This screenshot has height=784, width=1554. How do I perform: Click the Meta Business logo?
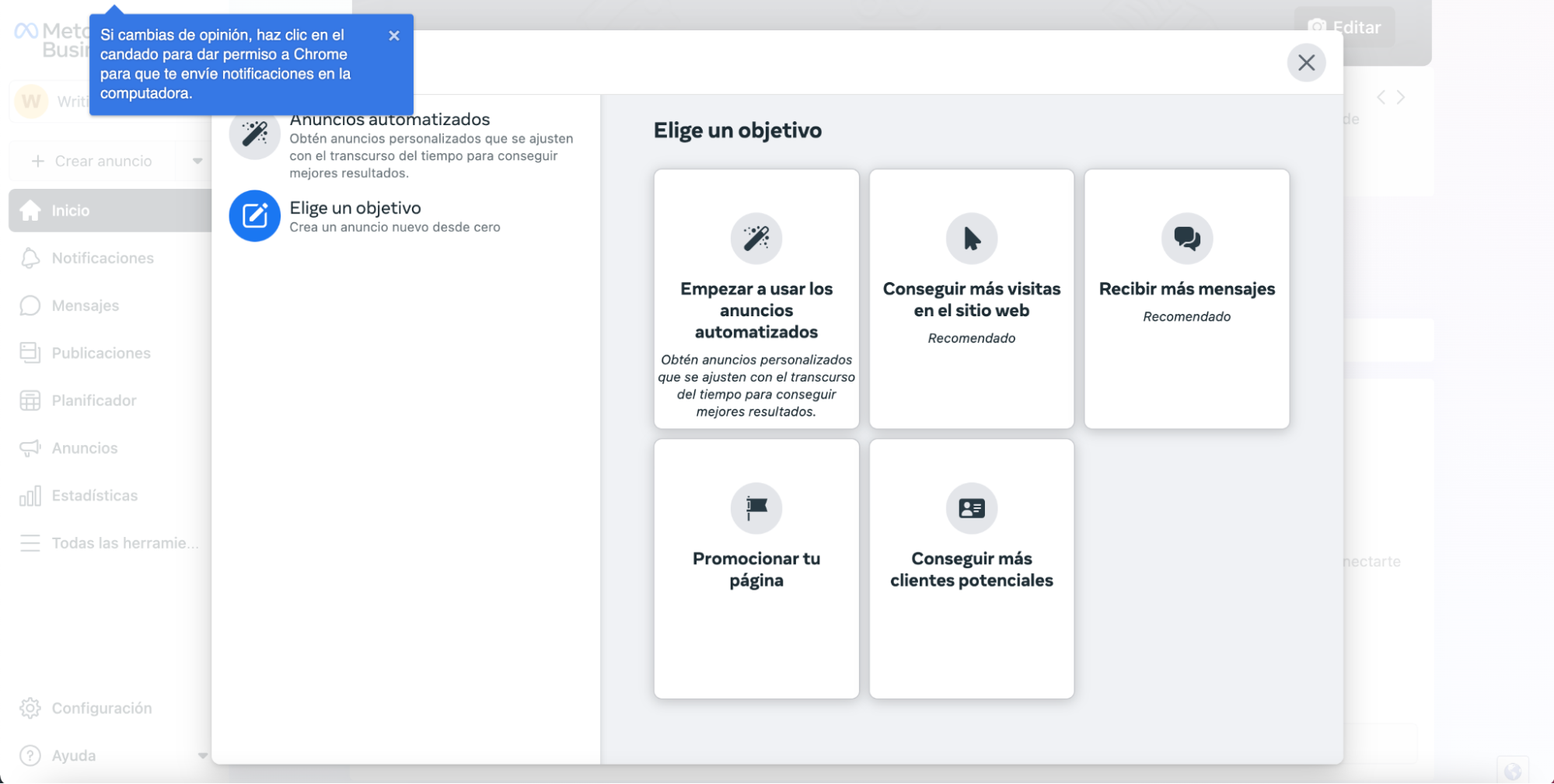point(53,40)
